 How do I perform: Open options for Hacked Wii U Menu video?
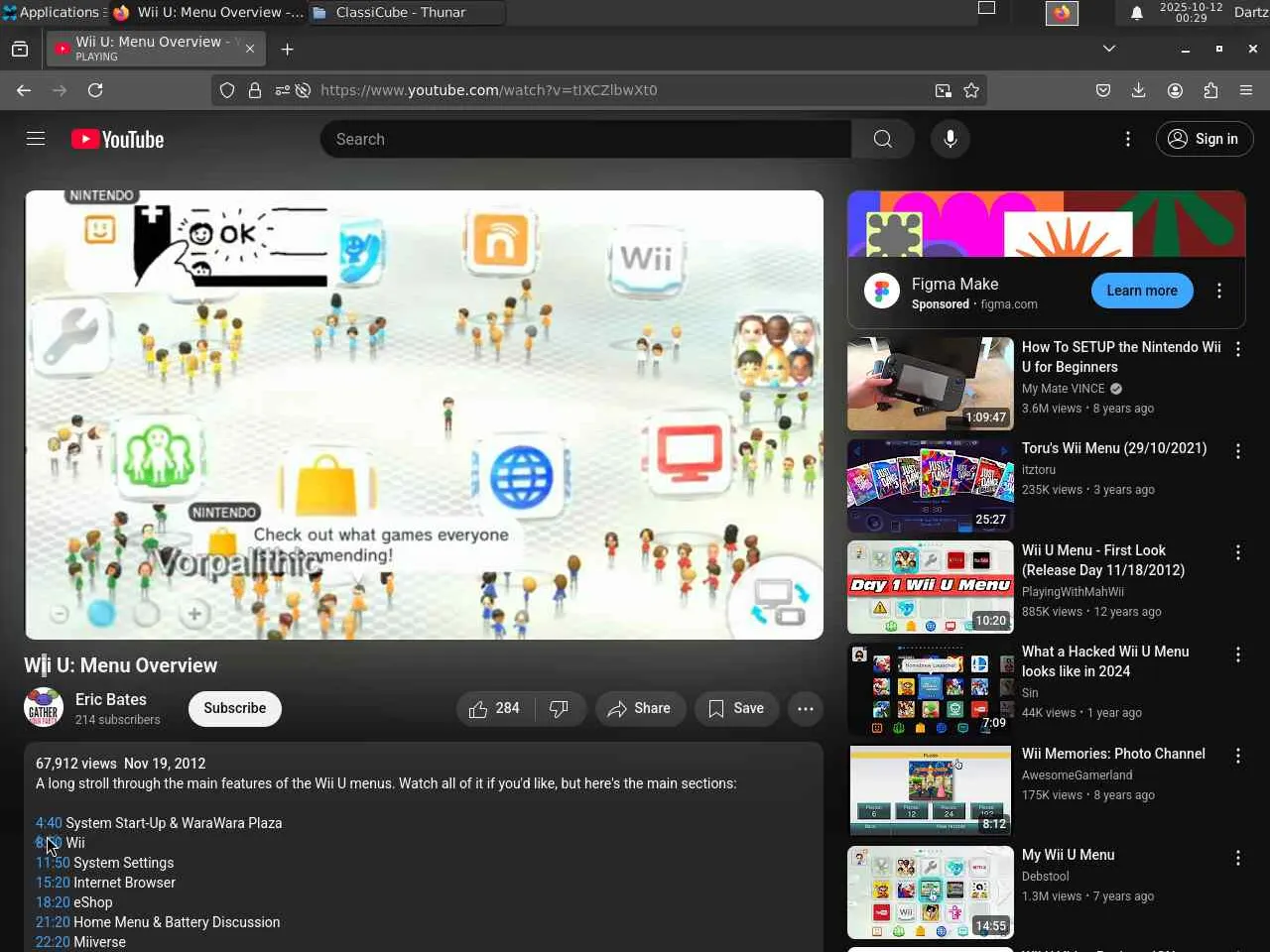pyautogui.click(x=1238, y=654)
